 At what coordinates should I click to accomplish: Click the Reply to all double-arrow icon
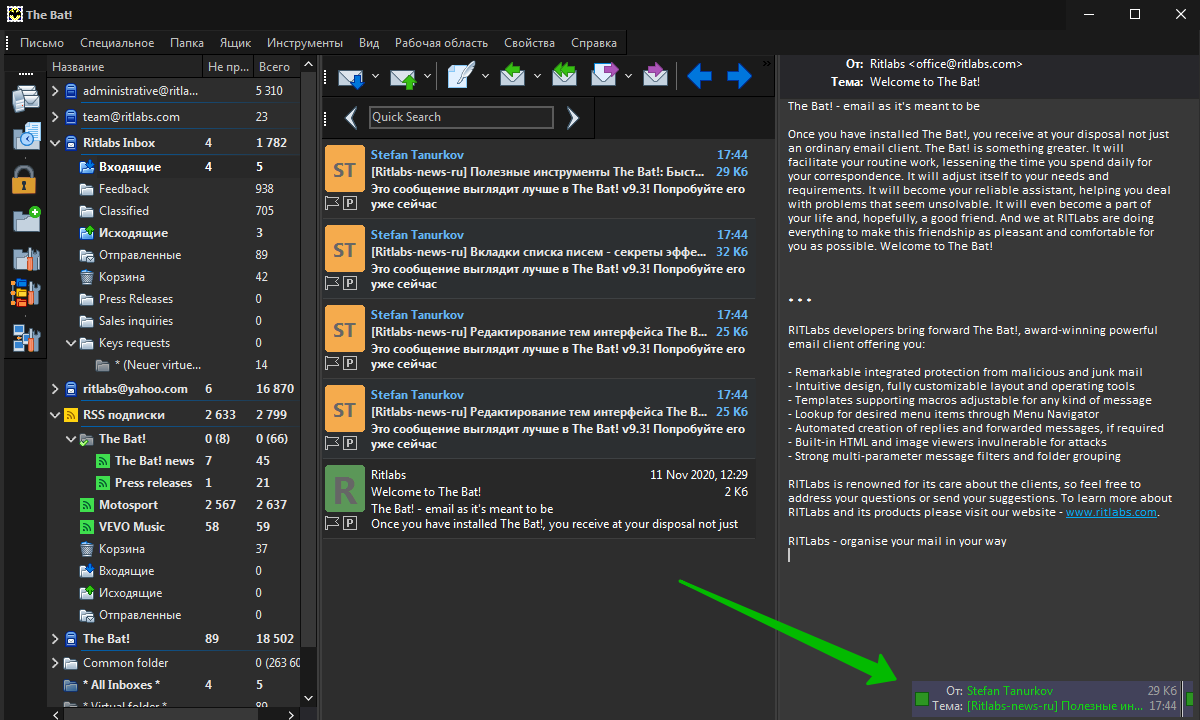coord(564,76)
